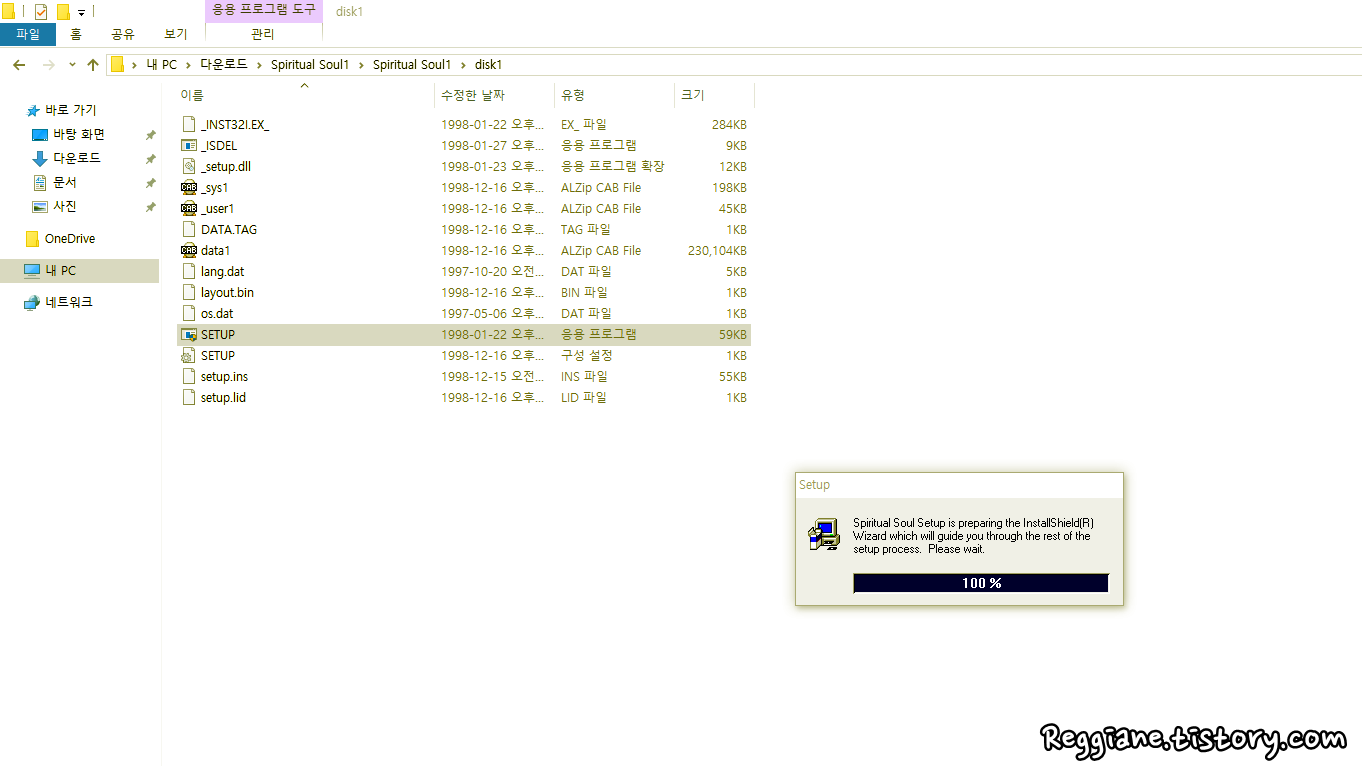Select the DATA.TAG file icon
Image resolution: width=1362 pixels, height=766 pixels.
[189, 230]
